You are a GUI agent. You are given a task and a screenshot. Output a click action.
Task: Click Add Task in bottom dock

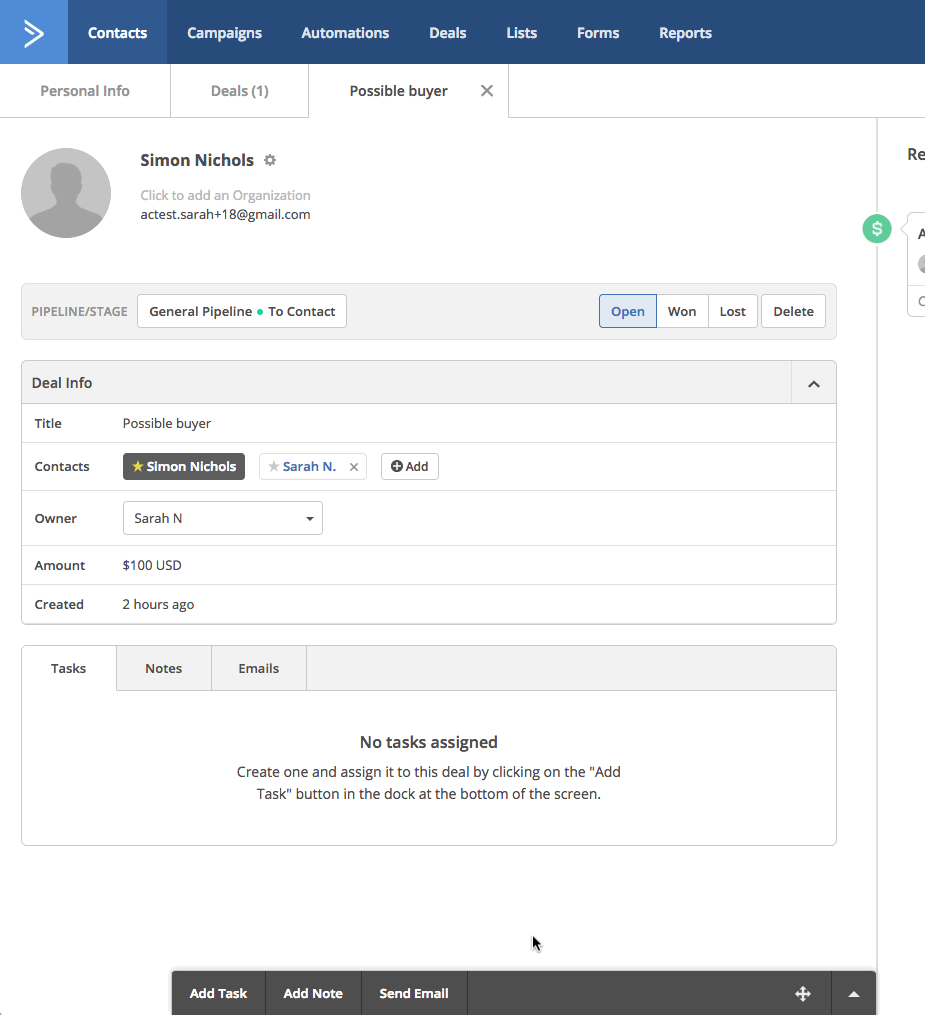point(218,993)
